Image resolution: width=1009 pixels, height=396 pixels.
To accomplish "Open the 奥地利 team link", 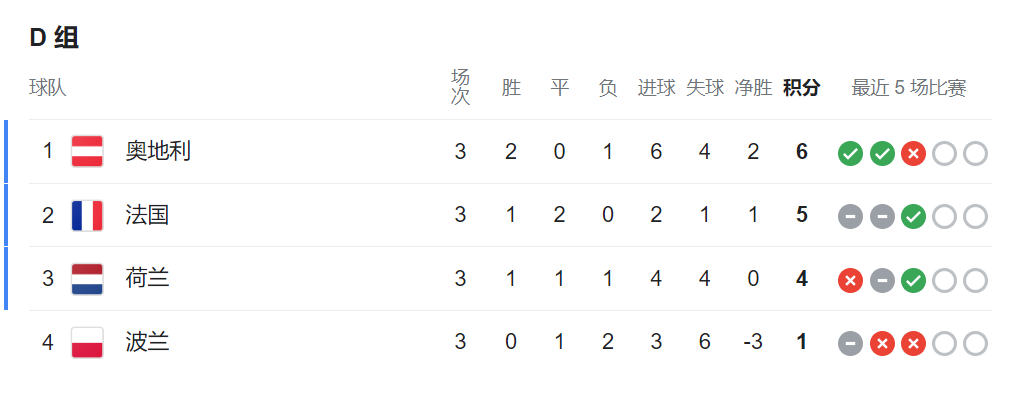I will 158,152.
